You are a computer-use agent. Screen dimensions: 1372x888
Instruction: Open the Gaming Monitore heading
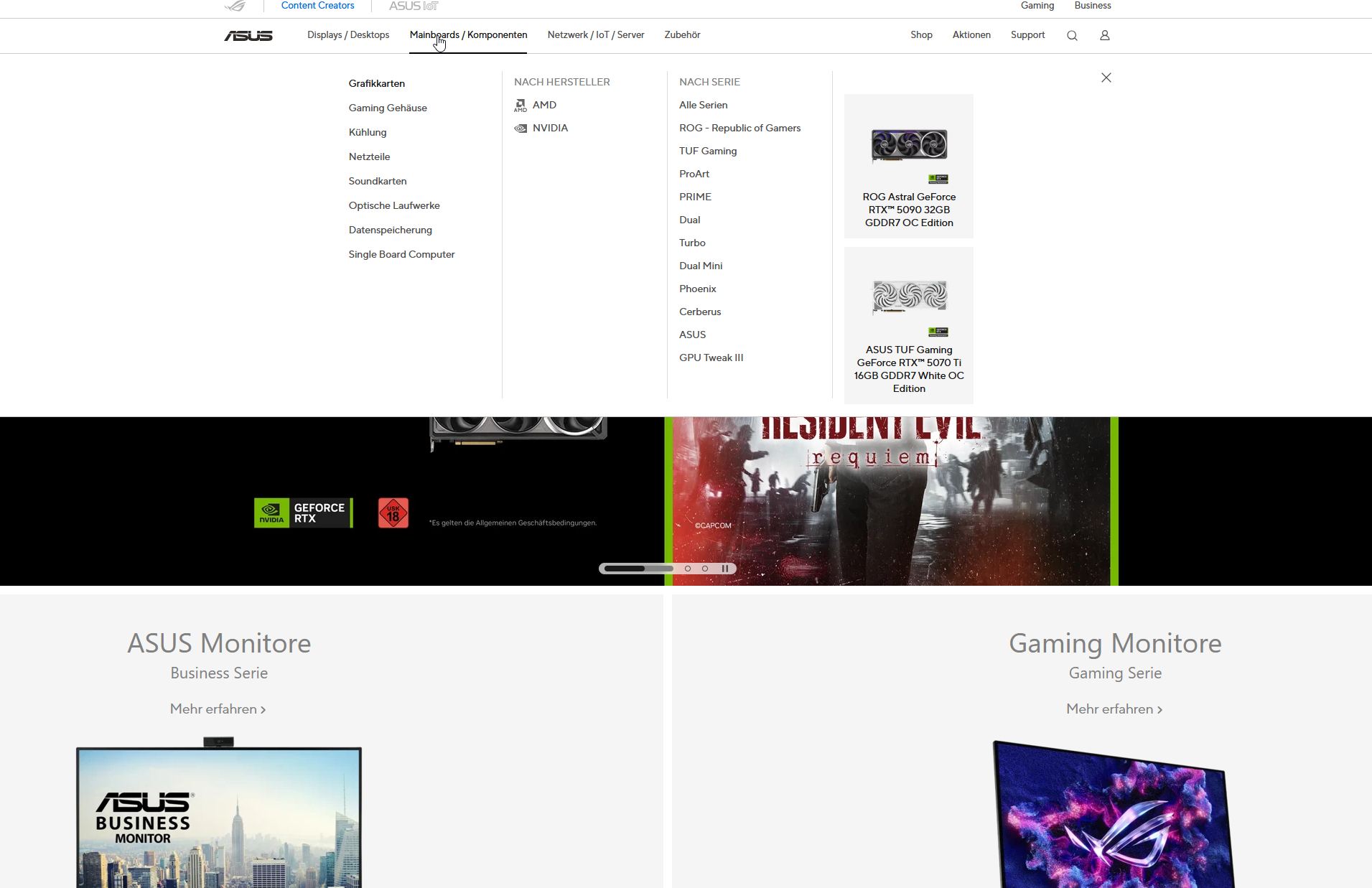click(x=1115, y=643)
